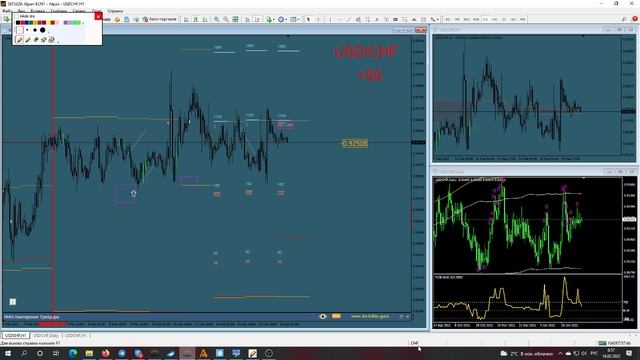640x360 pixels.
Task: Switch chart to line chart mode
Action: 205,19
